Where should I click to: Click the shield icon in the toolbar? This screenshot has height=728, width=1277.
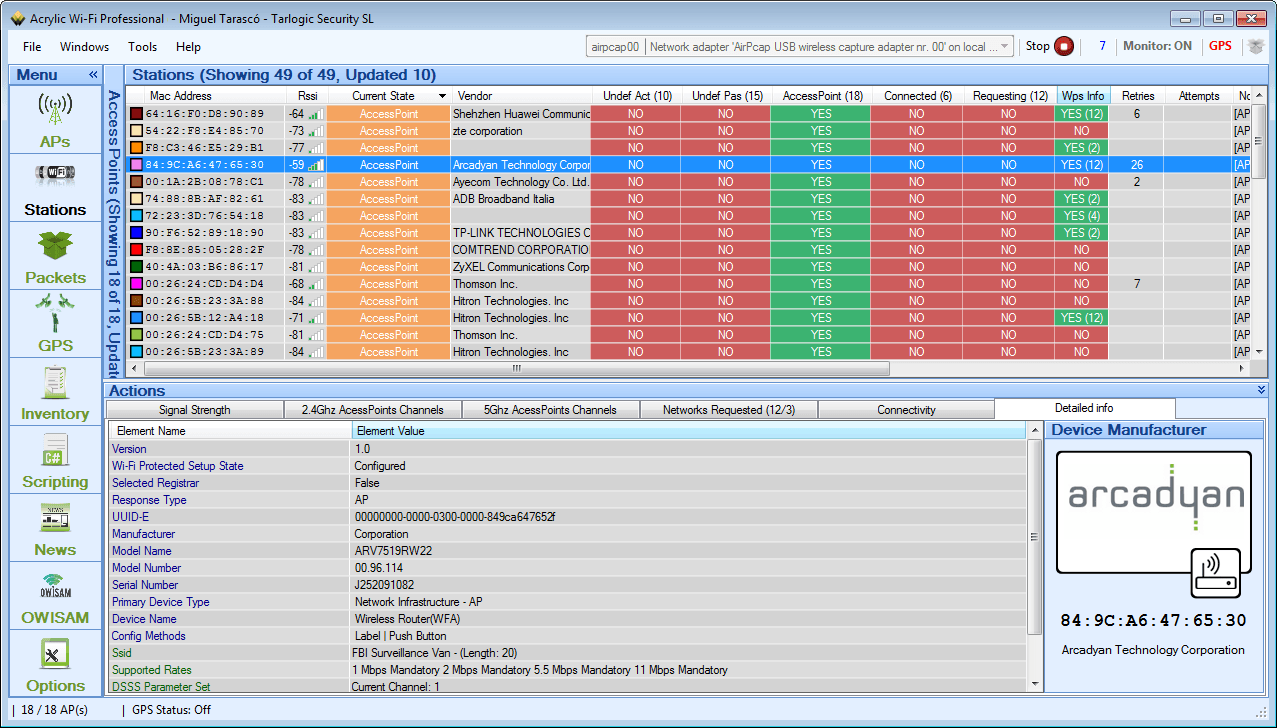1255,46
